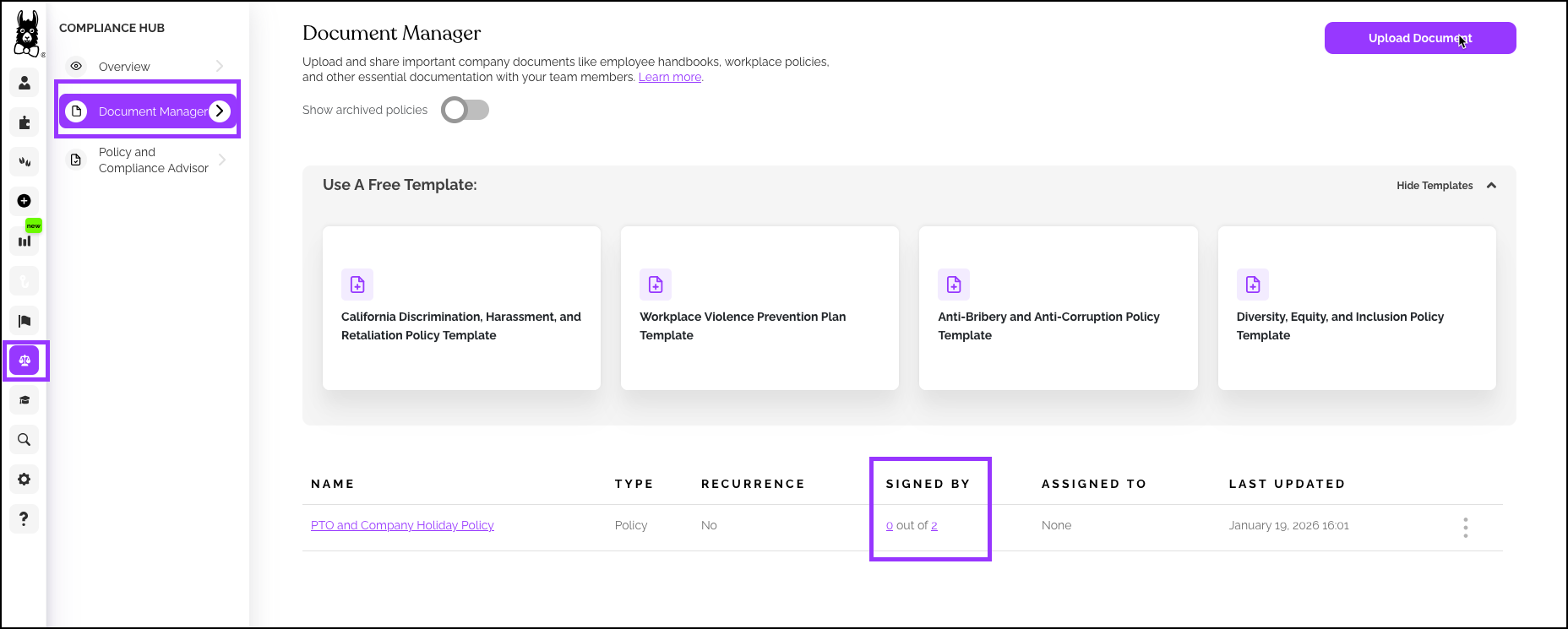Click the question mark help icon
The width and height of the screenshot is (1568, 629).
coord(24,518)
